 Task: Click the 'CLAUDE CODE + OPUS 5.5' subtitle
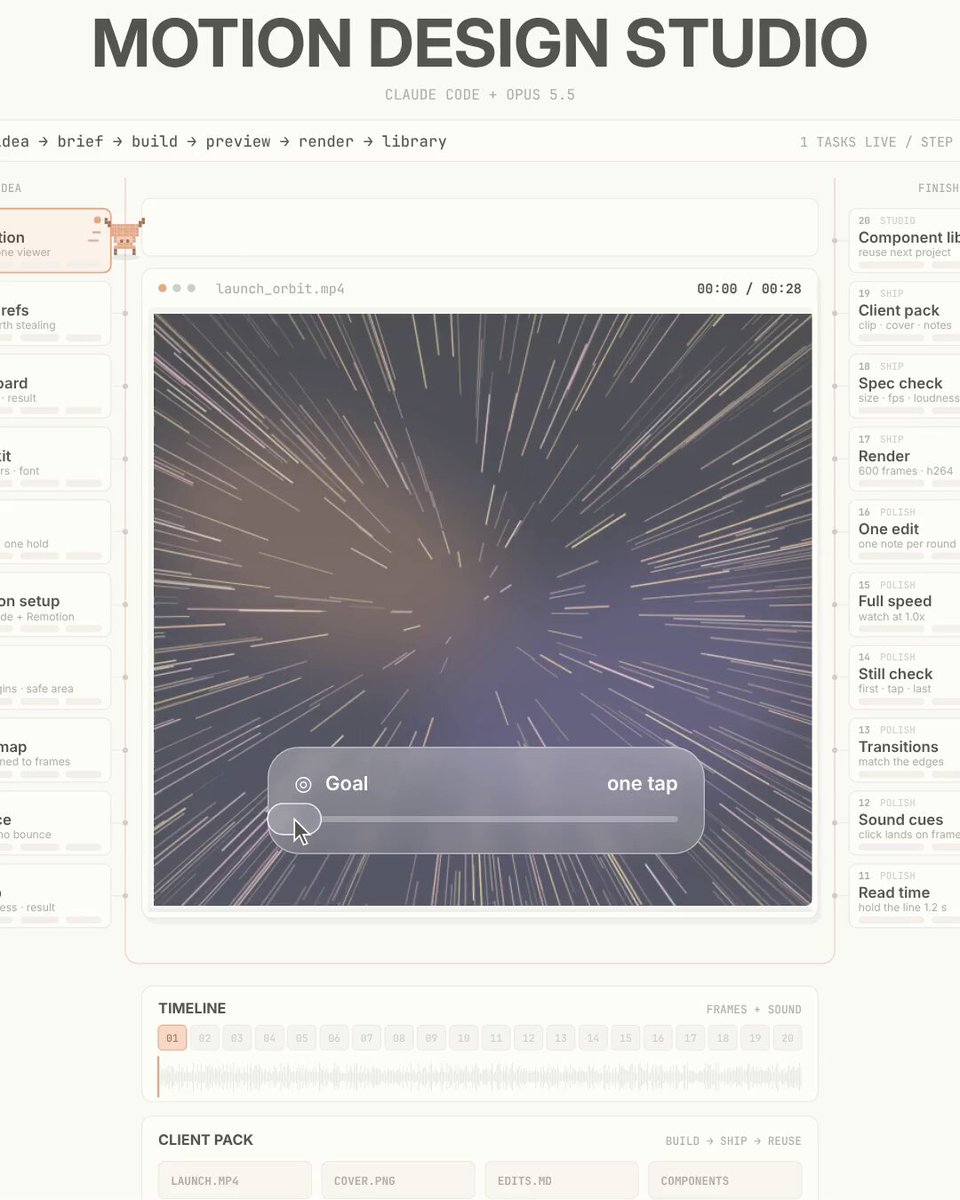click(x=480, y=95)
